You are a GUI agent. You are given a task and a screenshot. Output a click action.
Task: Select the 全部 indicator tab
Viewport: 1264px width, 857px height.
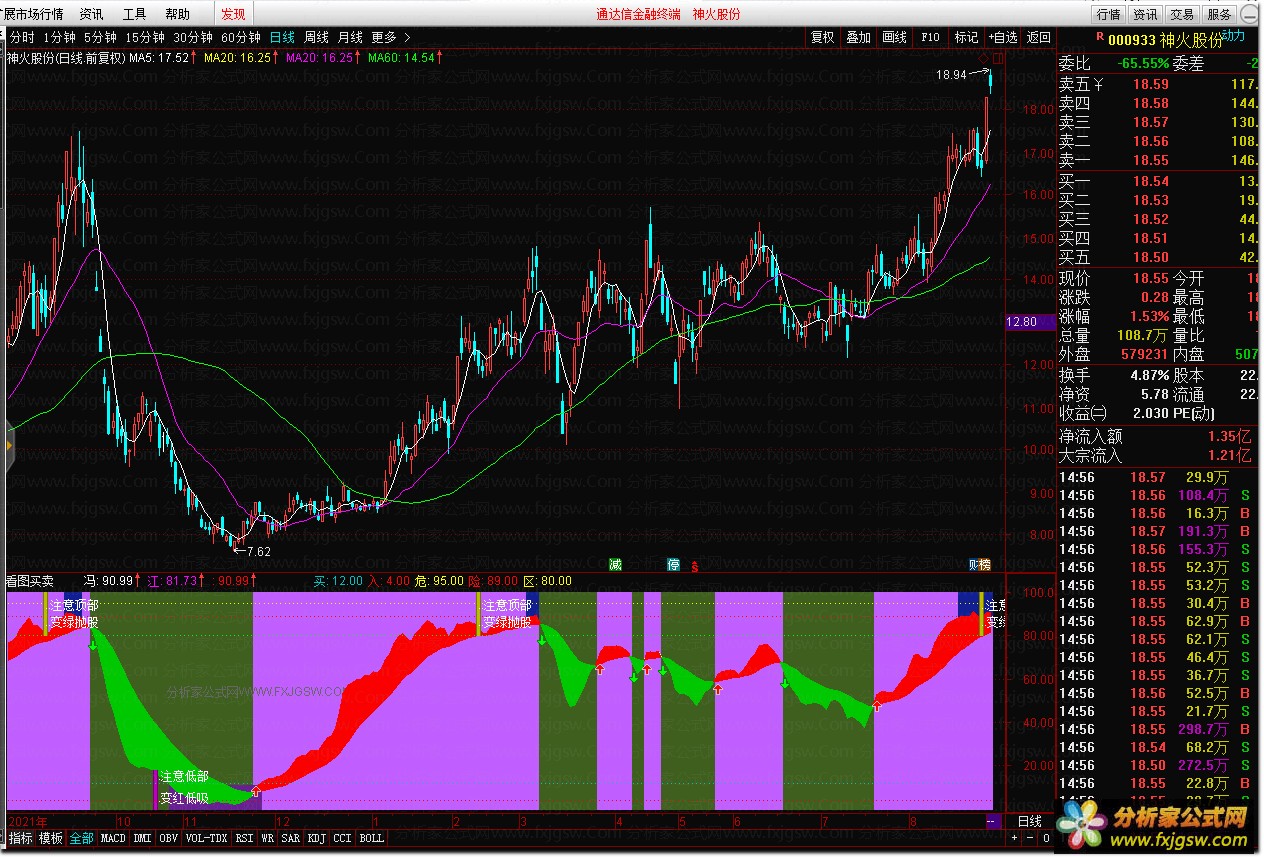click(x=81, y=838)
